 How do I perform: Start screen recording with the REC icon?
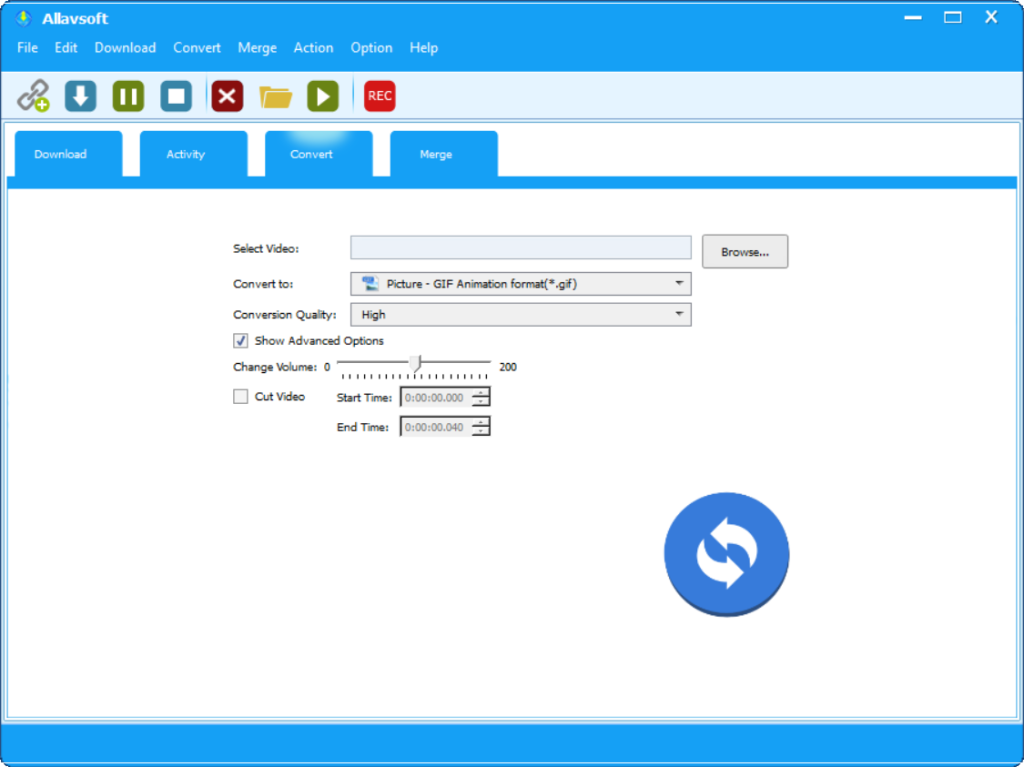coord(379,95)
